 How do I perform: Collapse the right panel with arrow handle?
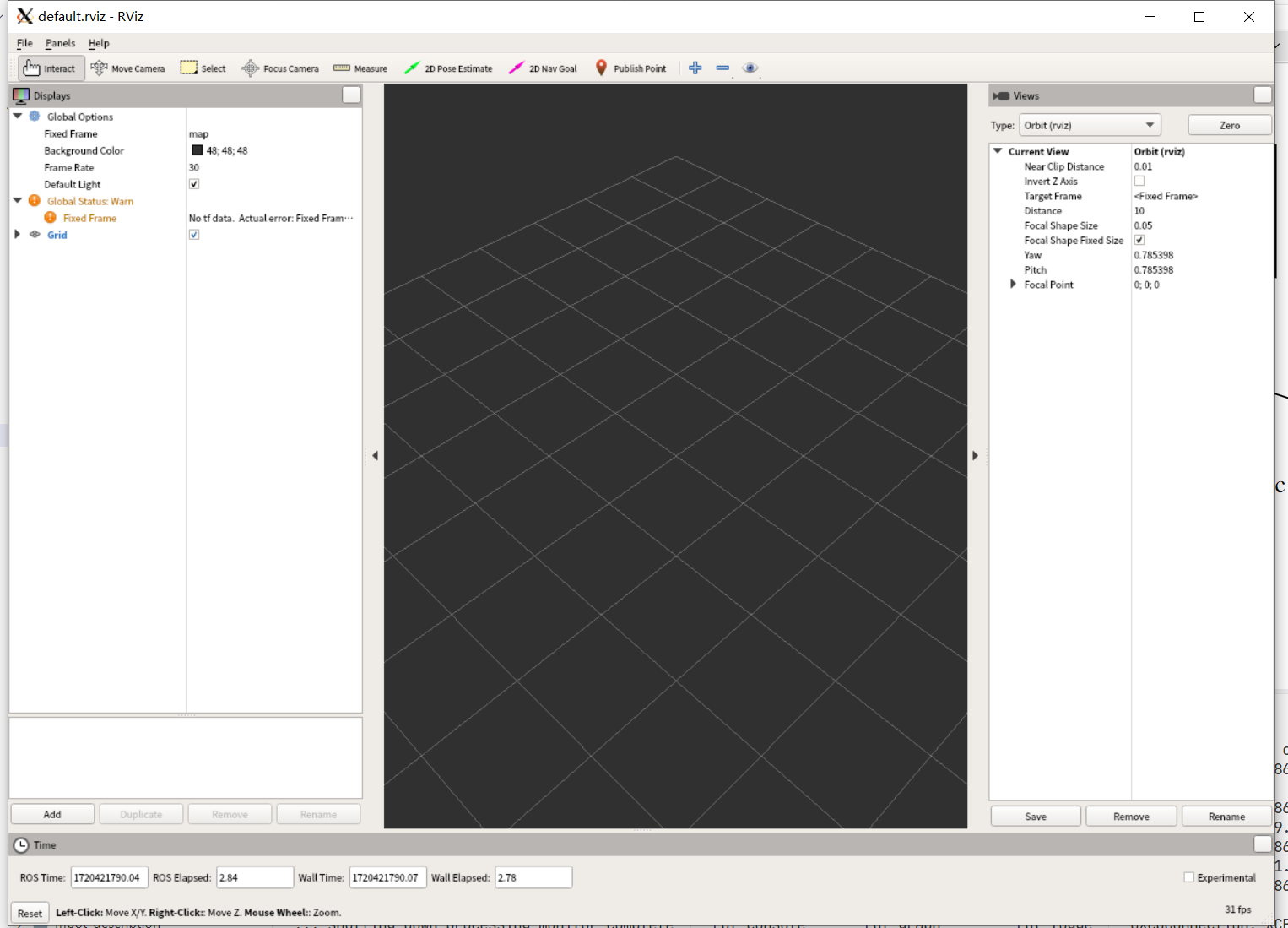click(976, 455)
